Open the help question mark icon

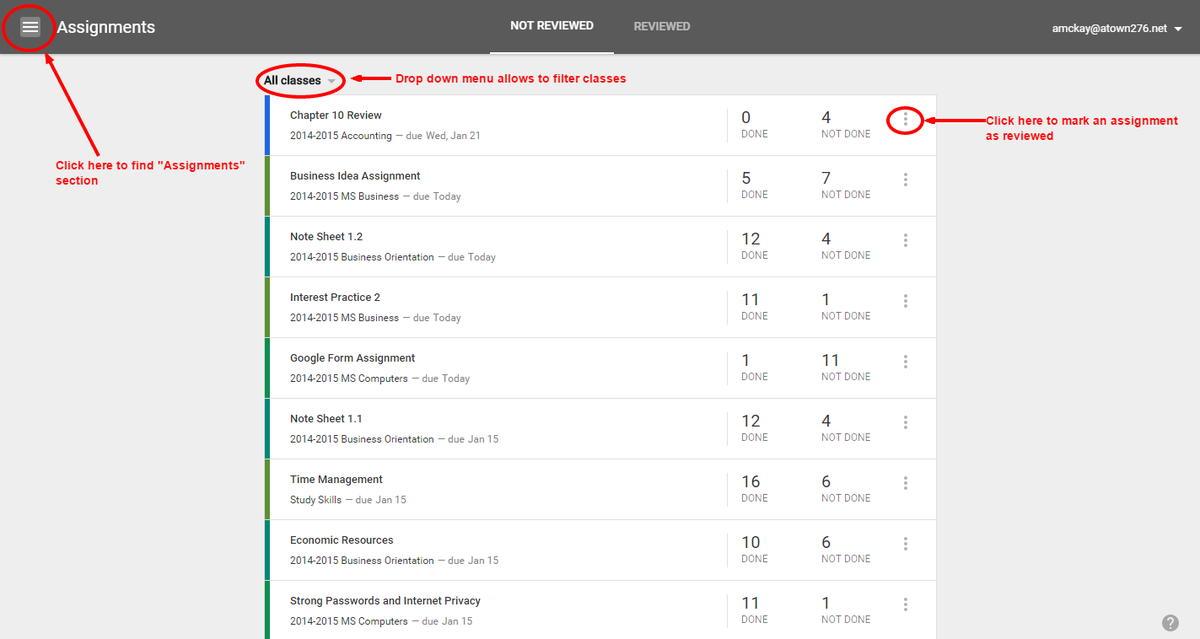coord(1170,622)
